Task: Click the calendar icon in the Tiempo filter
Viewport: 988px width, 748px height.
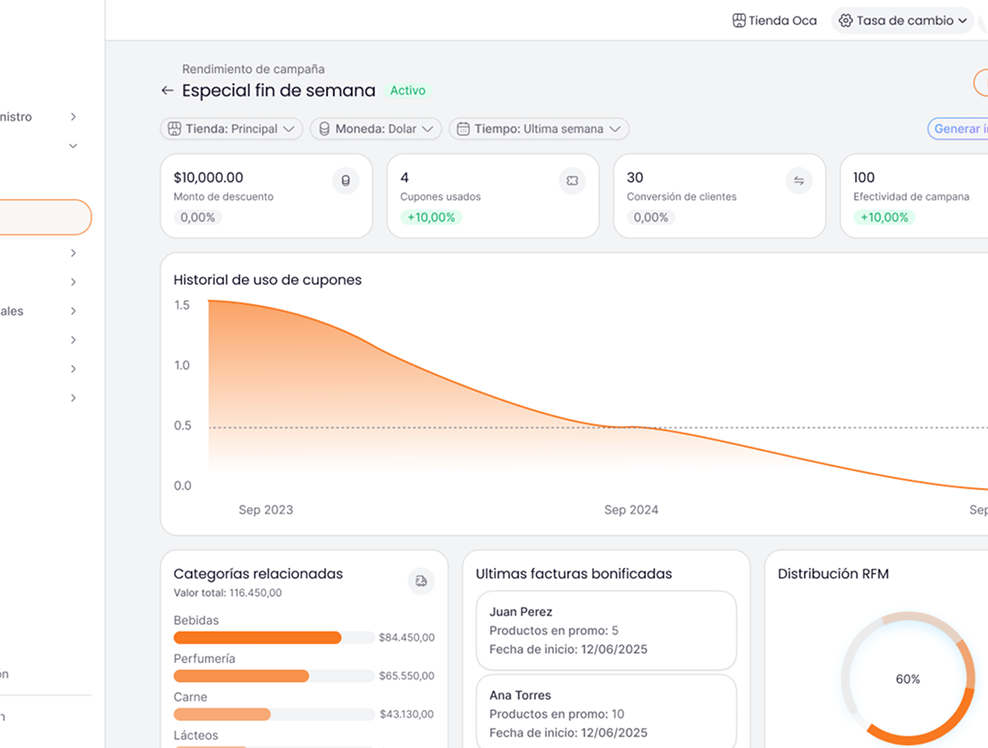Action: 462,129
